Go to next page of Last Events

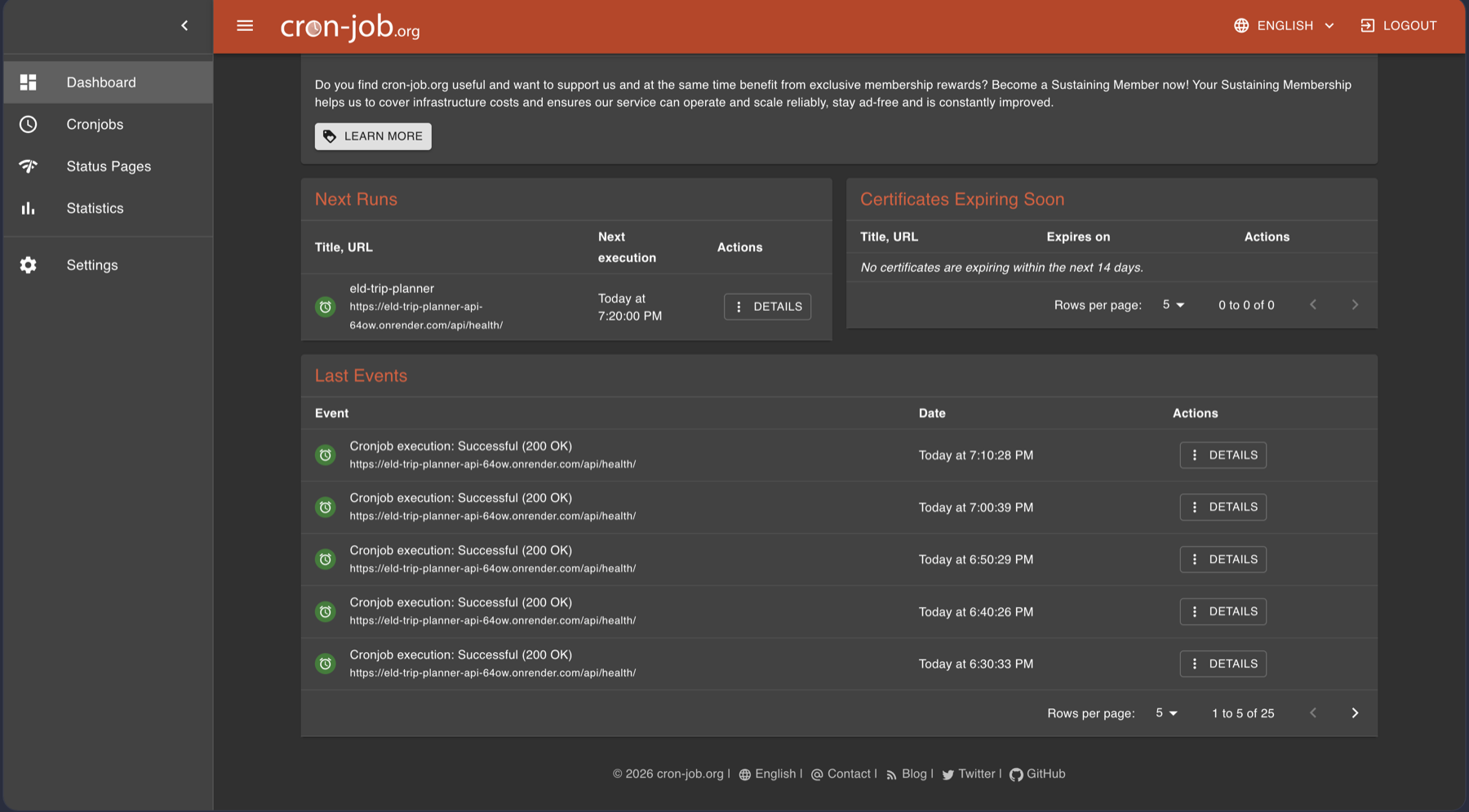tap(1355, 713)
